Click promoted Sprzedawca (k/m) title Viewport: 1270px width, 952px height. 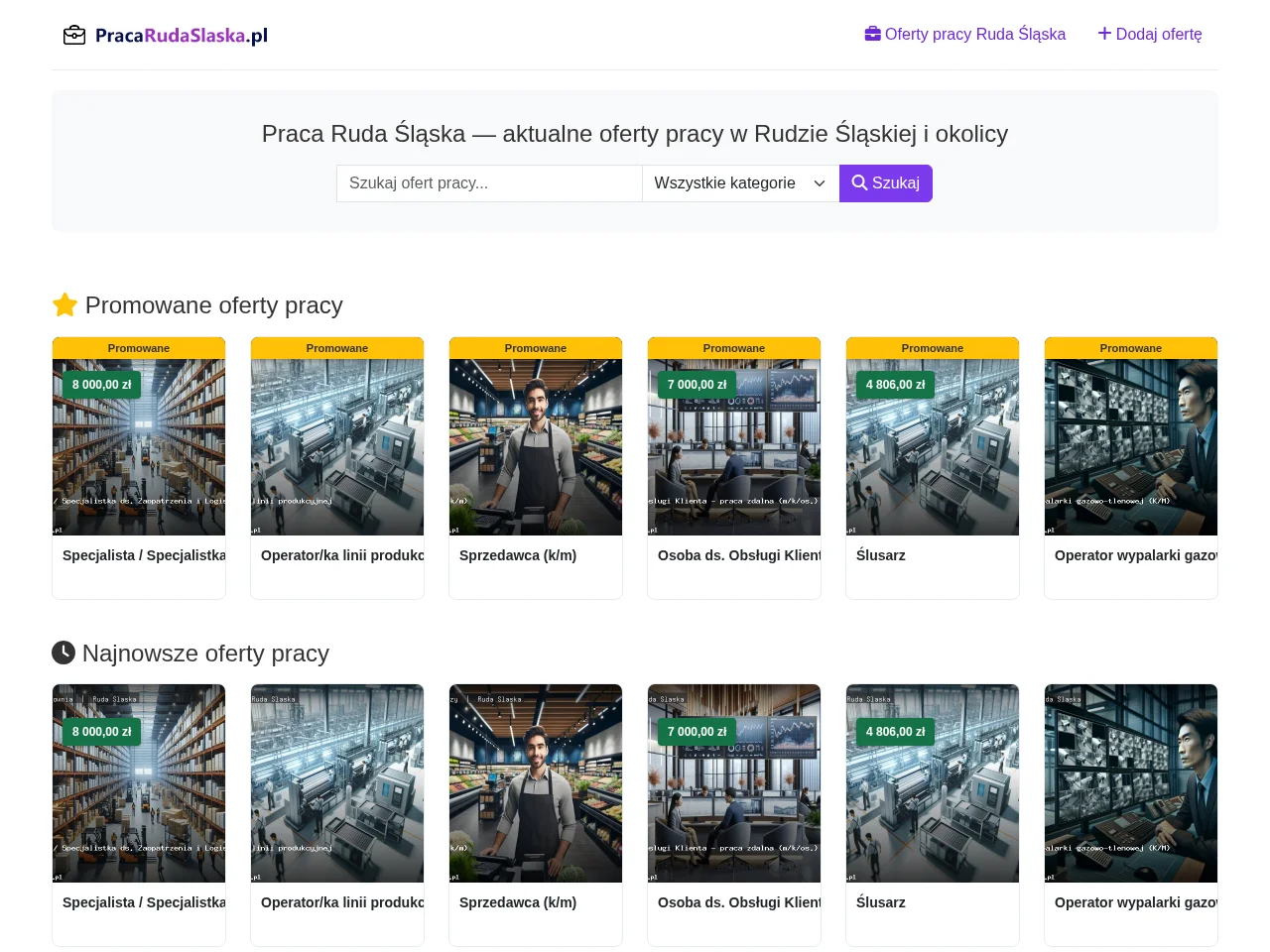(x=518, y=555)
